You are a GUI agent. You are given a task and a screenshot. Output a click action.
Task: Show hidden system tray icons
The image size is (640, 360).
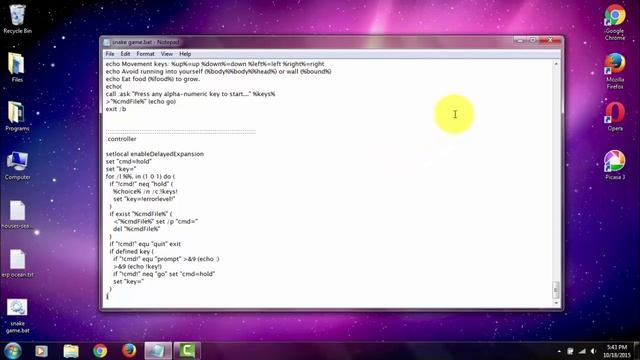[559, 351]
